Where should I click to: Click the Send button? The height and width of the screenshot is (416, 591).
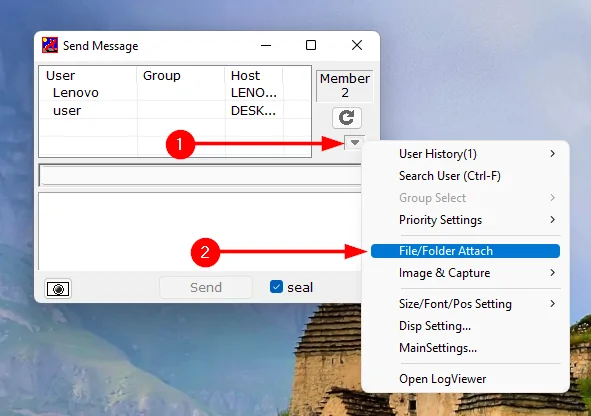[206, 288]
